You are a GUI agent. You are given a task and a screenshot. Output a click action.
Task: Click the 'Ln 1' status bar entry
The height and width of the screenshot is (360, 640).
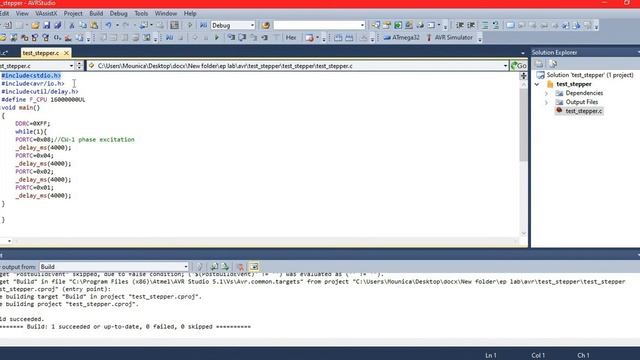491,356
